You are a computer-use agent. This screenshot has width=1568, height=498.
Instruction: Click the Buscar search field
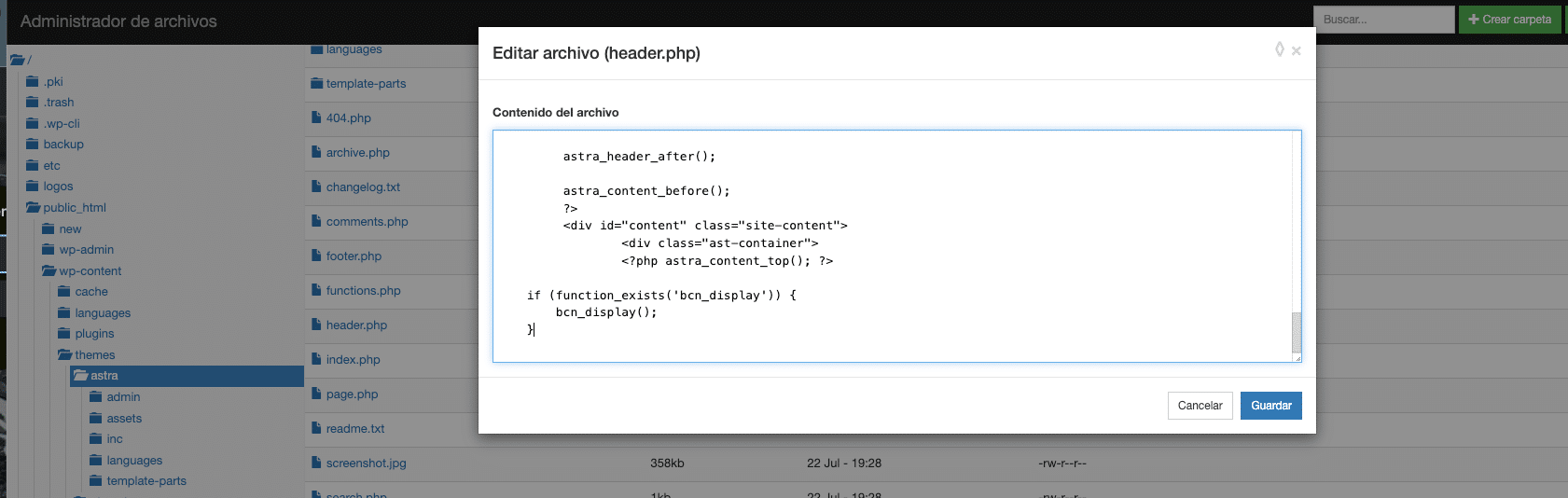point(1383,20)
